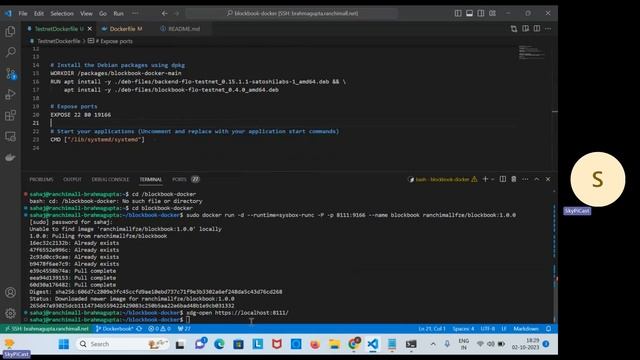Close the TestnetDockerfile tab
The height and width of the screenshot is (360, 640).
point(90,29)
